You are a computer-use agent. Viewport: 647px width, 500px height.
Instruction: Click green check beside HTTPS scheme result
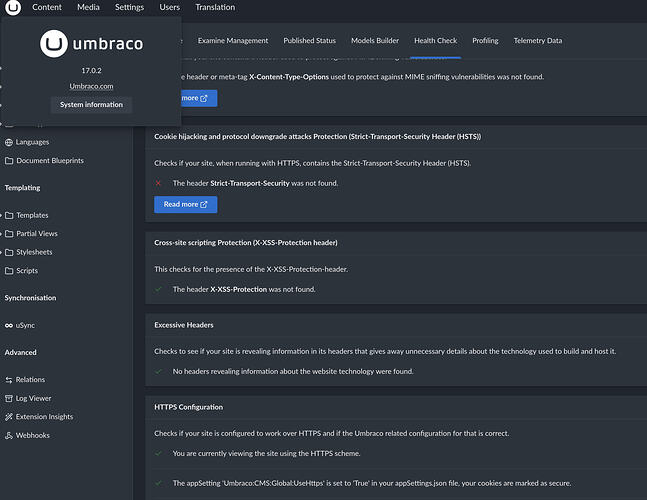click(x=158, y=453)
